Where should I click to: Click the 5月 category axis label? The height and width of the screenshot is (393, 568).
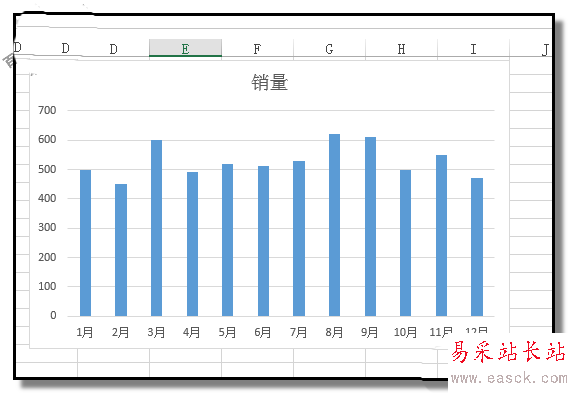[227, 332]
